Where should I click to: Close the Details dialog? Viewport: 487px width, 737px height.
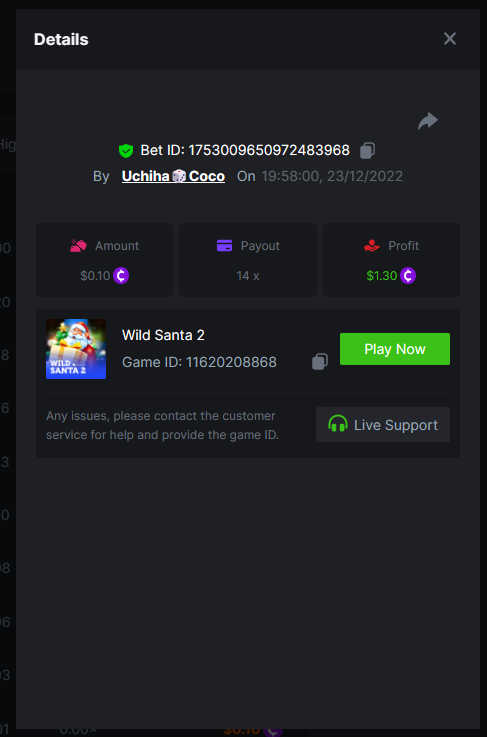(x=450, y=39)
